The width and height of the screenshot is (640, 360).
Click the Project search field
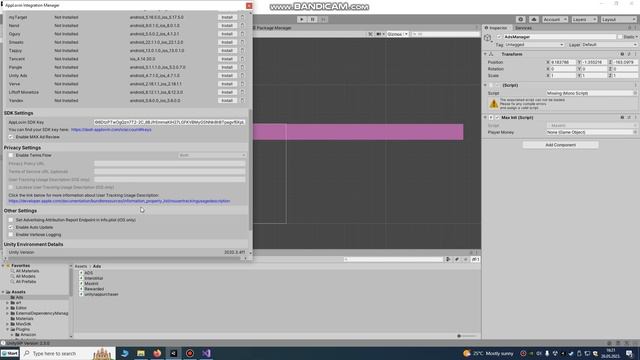(x=394, y=259)
